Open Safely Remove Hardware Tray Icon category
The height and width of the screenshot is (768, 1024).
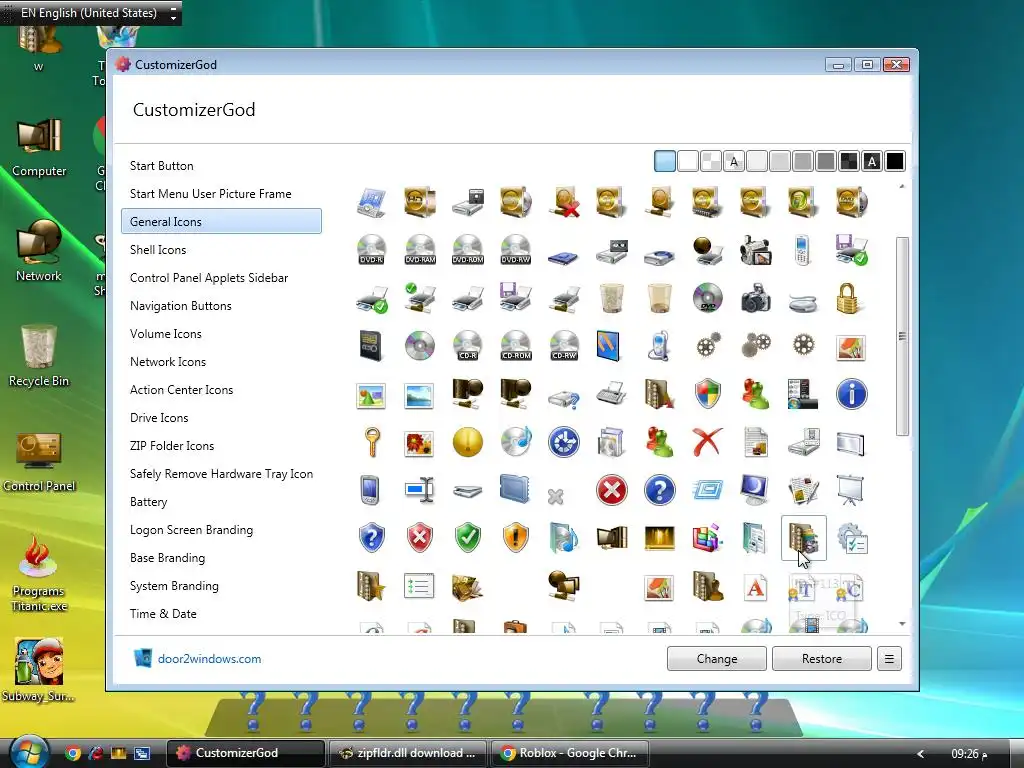click(221, 474)
